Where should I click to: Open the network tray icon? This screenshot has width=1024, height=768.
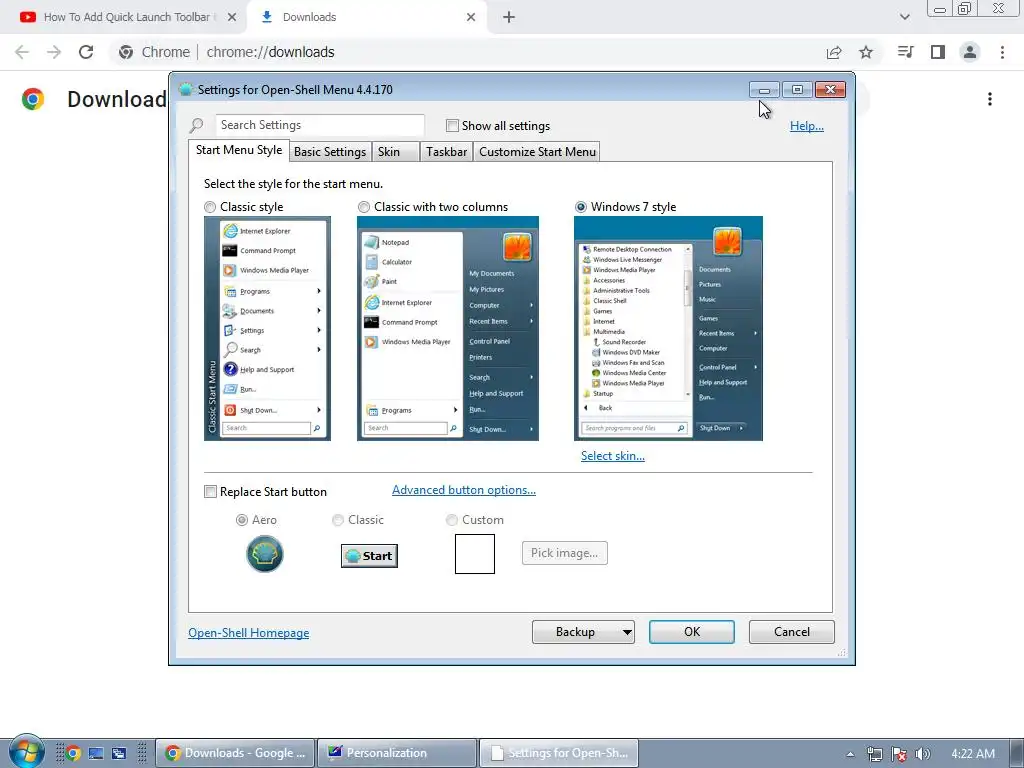(x=874, y=754)
